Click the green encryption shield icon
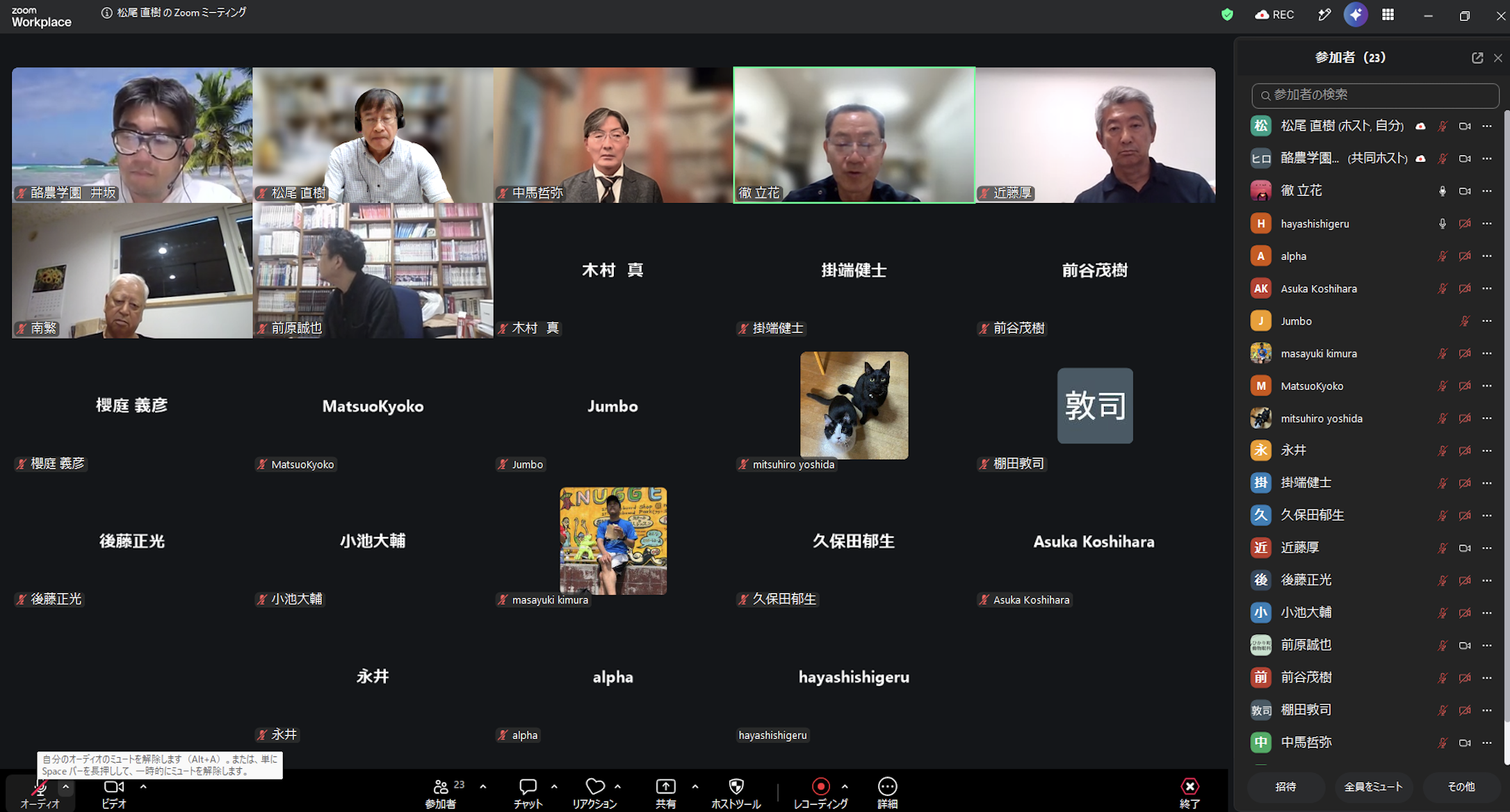Viewport: 1510px width, 812px height. click(x=1227, y=15)
